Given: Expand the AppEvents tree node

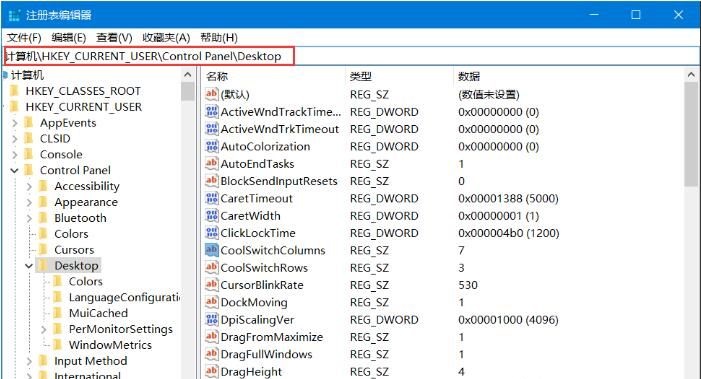Looking at the screenshot, I should [x=15, y=123].
